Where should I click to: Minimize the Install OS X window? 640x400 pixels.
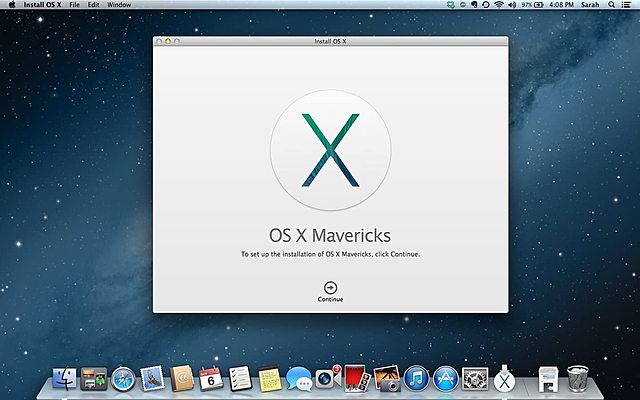tap(168, 41)
